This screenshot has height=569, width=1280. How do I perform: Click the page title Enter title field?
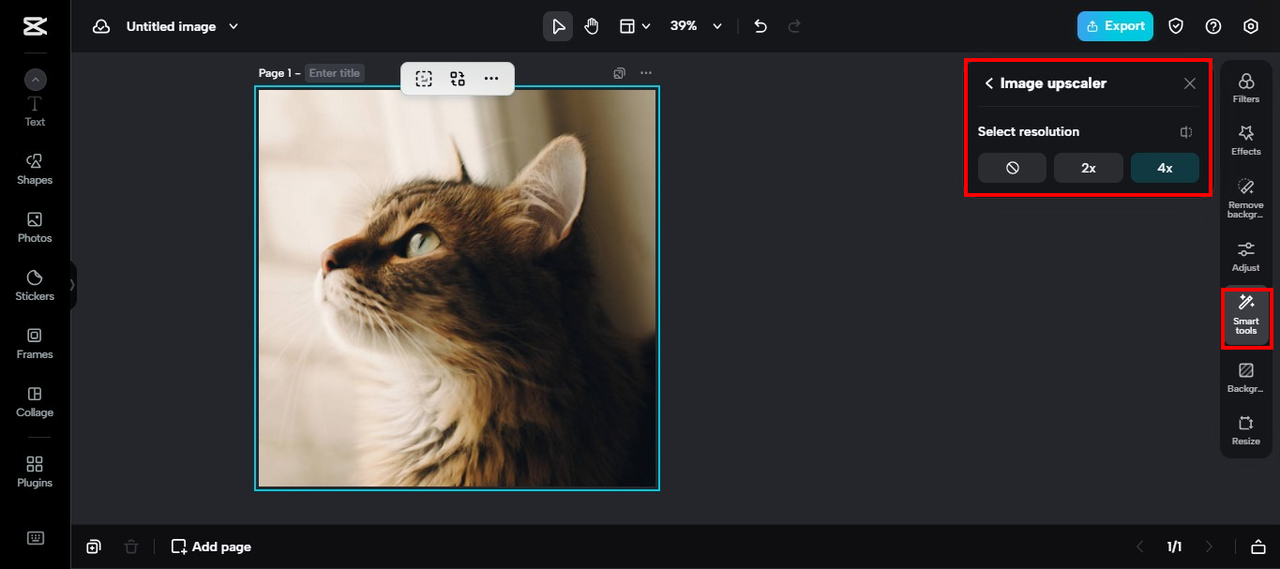tap(335, 73)
